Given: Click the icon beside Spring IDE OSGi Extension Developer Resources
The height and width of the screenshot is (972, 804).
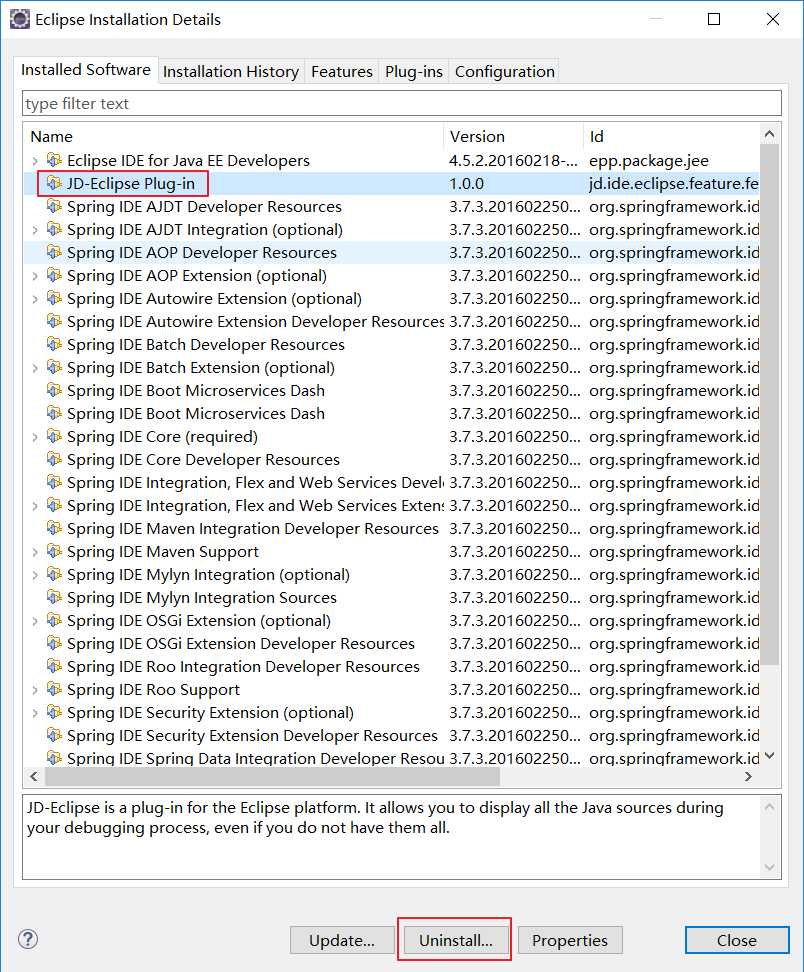Looking at the screenshot, I should 54,643.
